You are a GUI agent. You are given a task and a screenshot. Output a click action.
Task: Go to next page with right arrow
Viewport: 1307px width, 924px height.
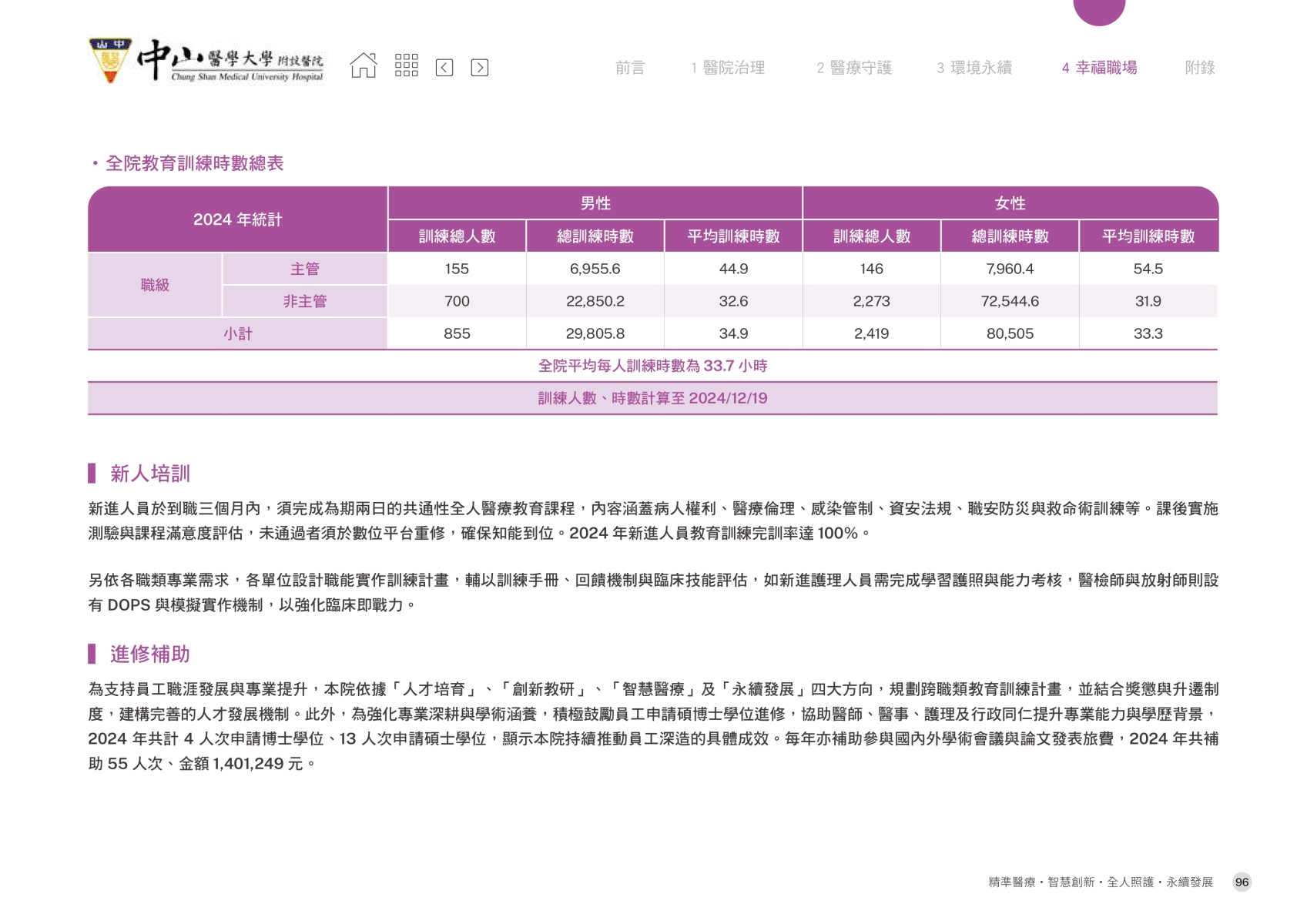click(x=479, y=68)
